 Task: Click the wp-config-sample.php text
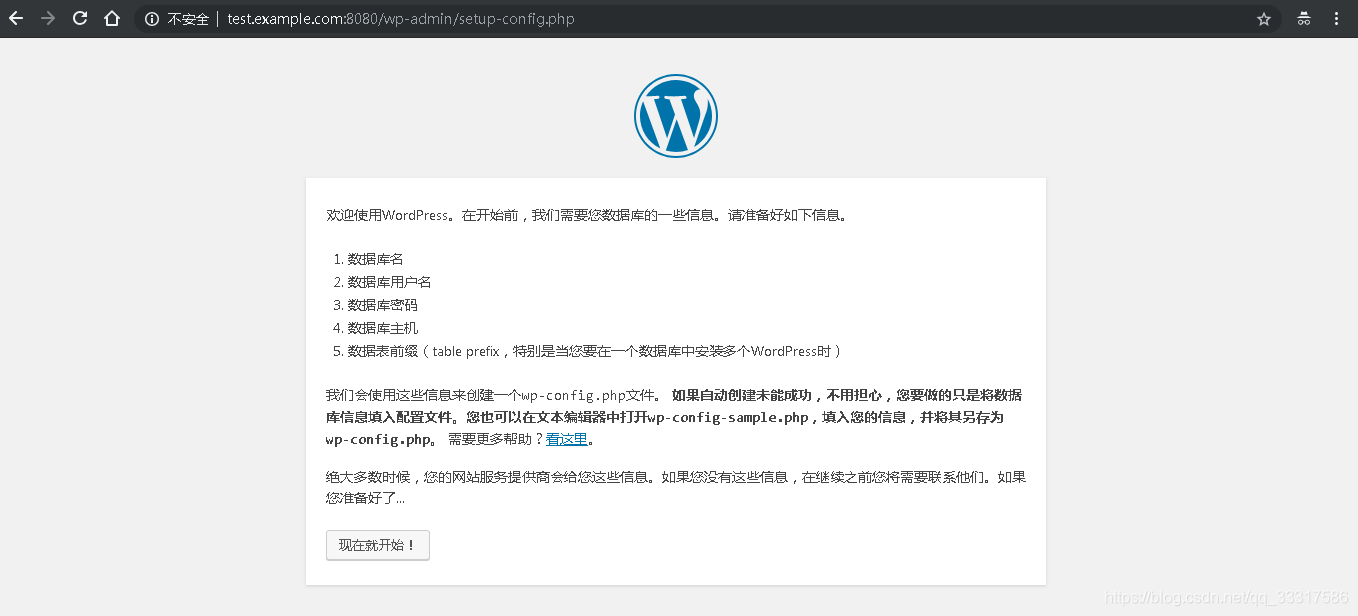coord(728,417)
